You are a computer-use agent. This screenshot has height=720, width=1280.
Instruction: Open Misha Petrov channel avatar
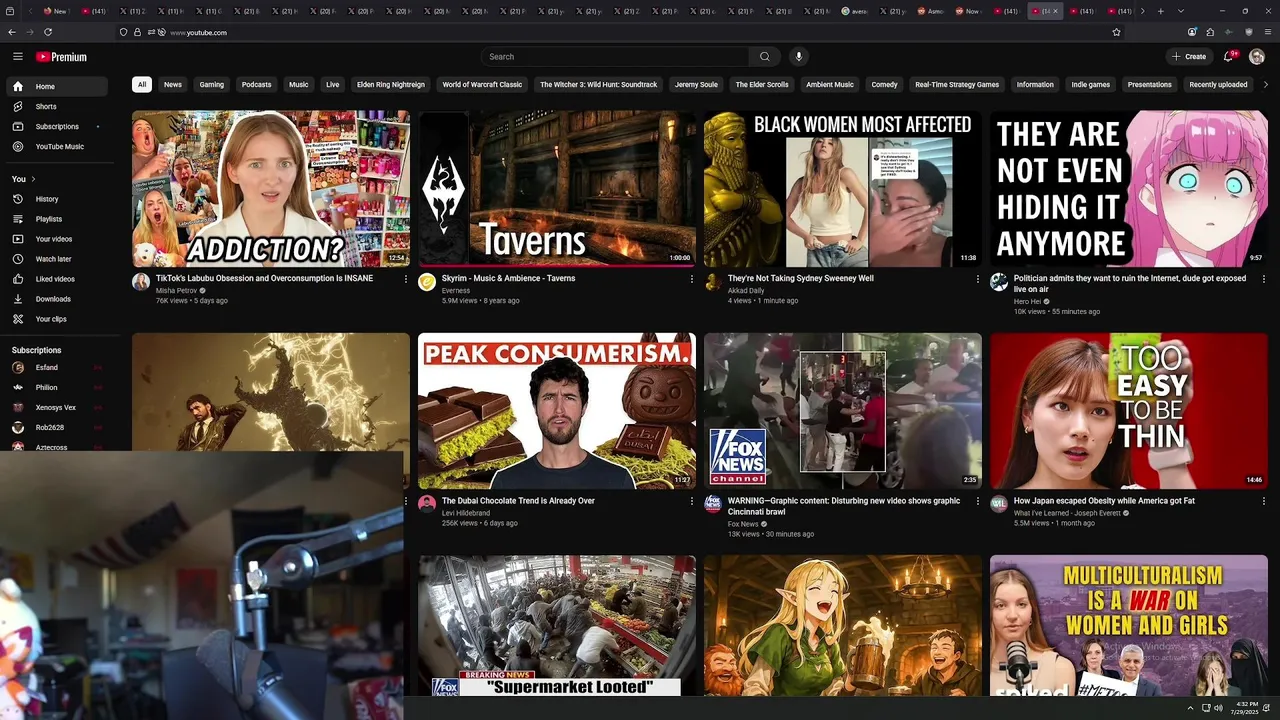coord(141,282)
